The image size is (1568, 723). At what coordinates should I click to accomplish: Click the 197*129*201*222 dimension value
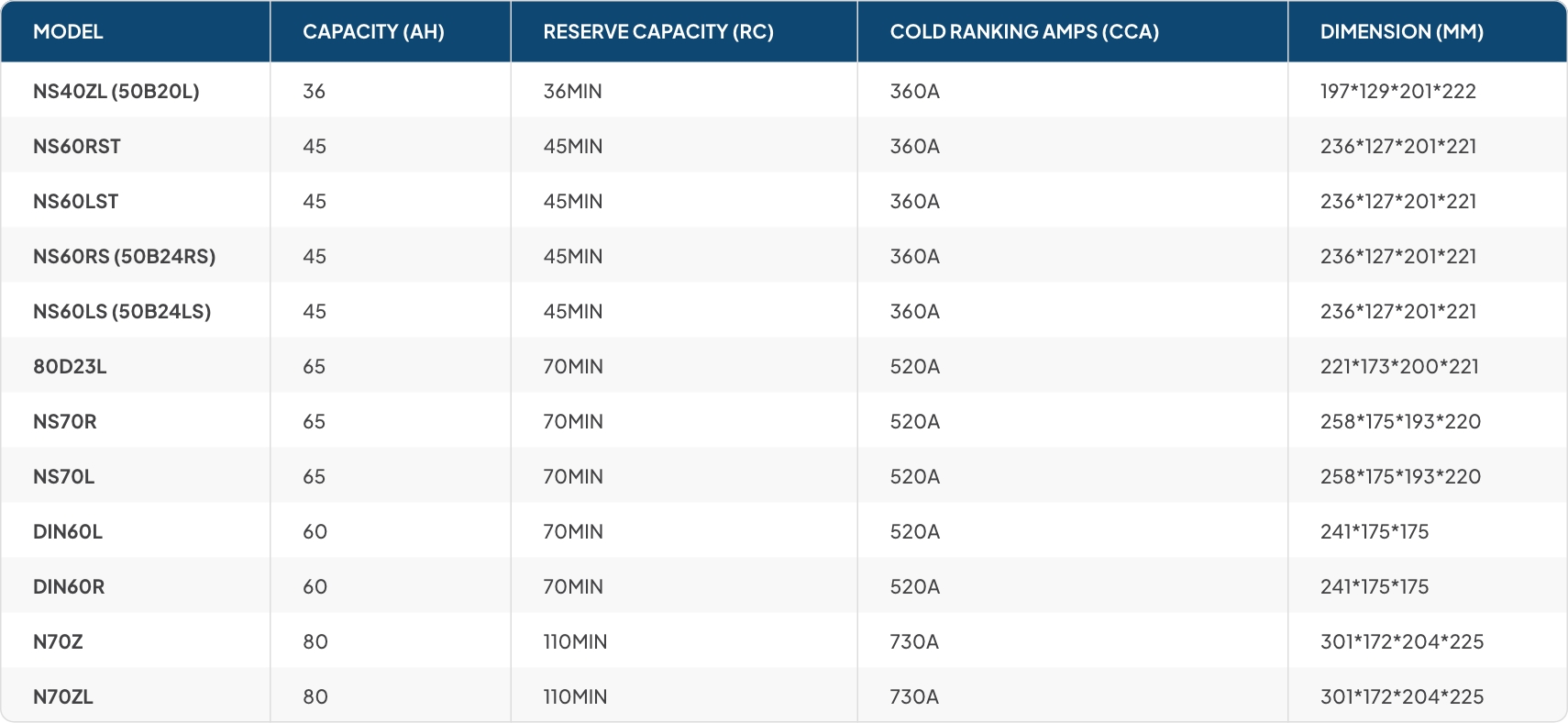tap(1397, 91)
